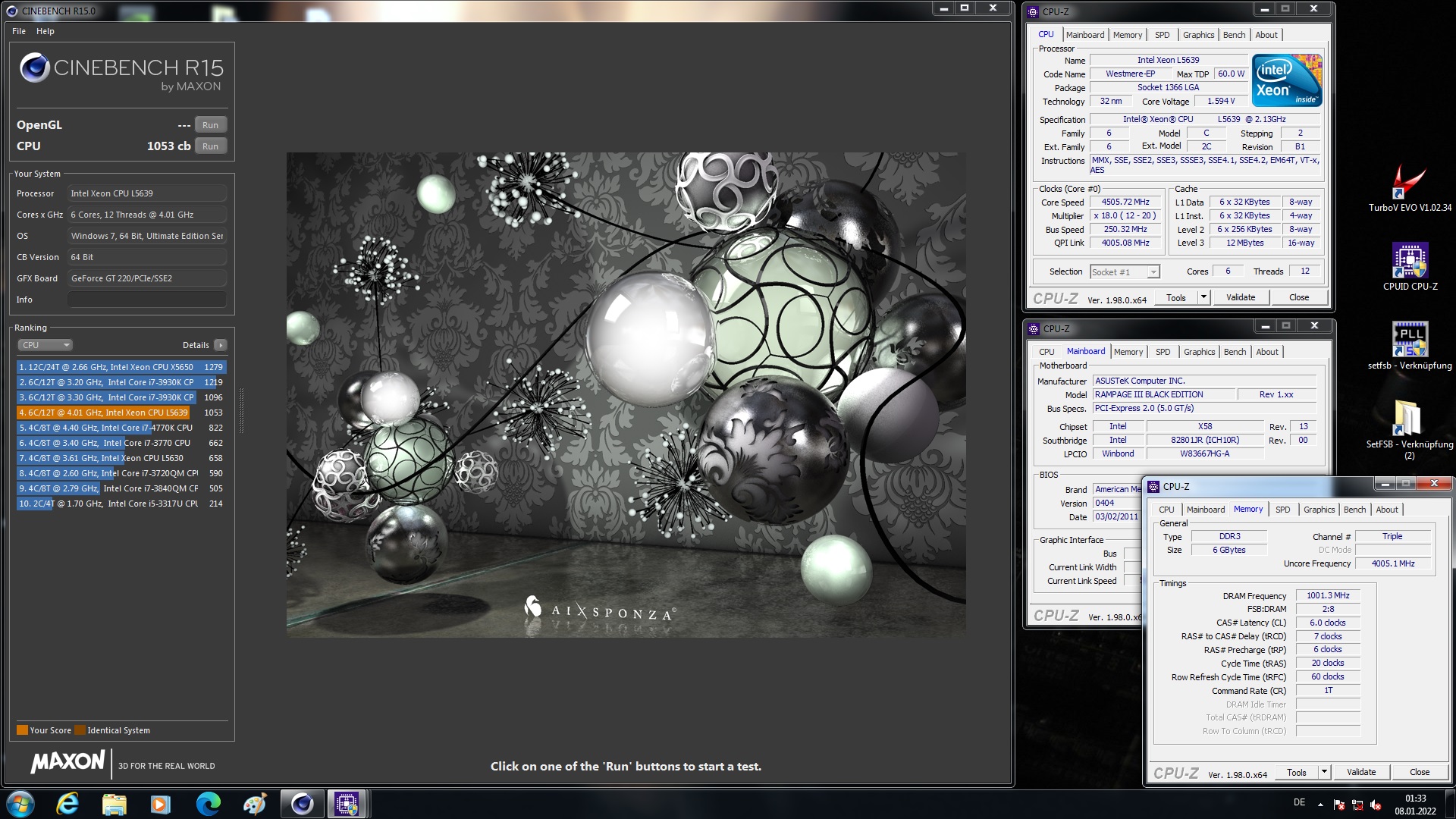Click Validate in top CPU-Z window
Image resolution: width=1456 pixels, height=819 pixels.
point(1241,297)
